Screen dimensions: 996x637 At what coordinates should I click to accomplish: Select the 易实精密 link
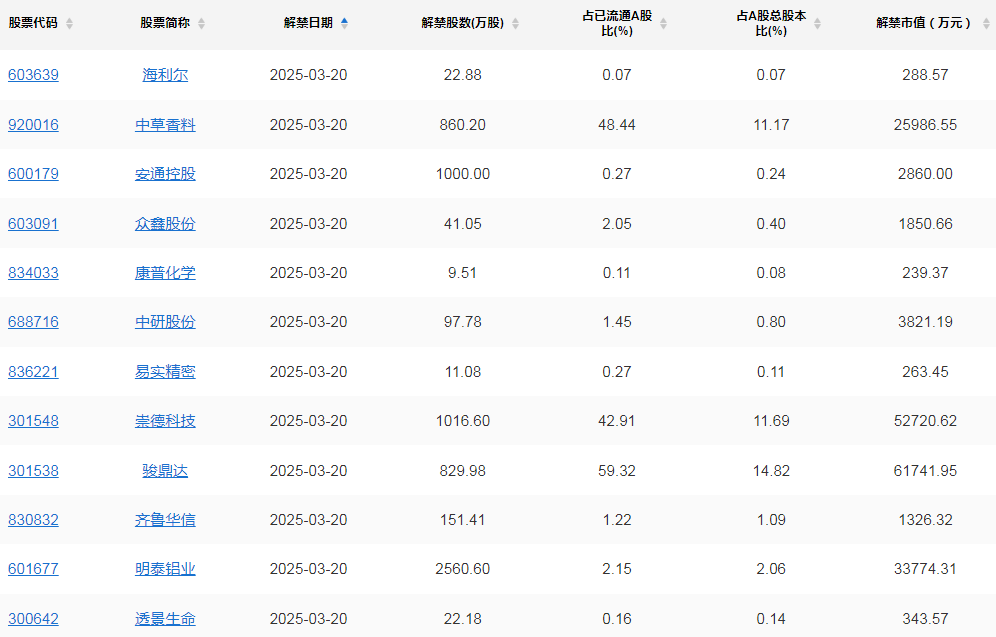[165, 372]
